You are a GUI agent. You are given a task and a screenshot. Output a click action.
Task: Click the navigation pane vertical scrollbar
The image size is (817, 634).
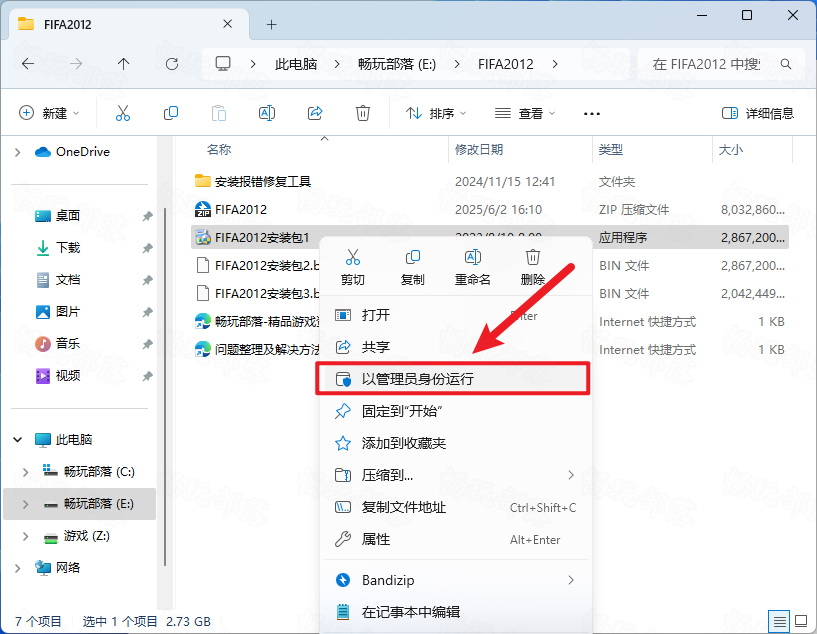(x=165, y=386)
